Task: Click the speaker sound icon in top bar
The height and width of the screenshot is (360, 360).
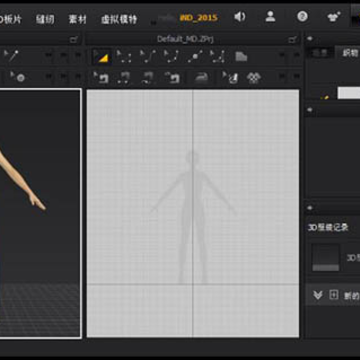Action: pyautogui.click(x=239, y=17)
